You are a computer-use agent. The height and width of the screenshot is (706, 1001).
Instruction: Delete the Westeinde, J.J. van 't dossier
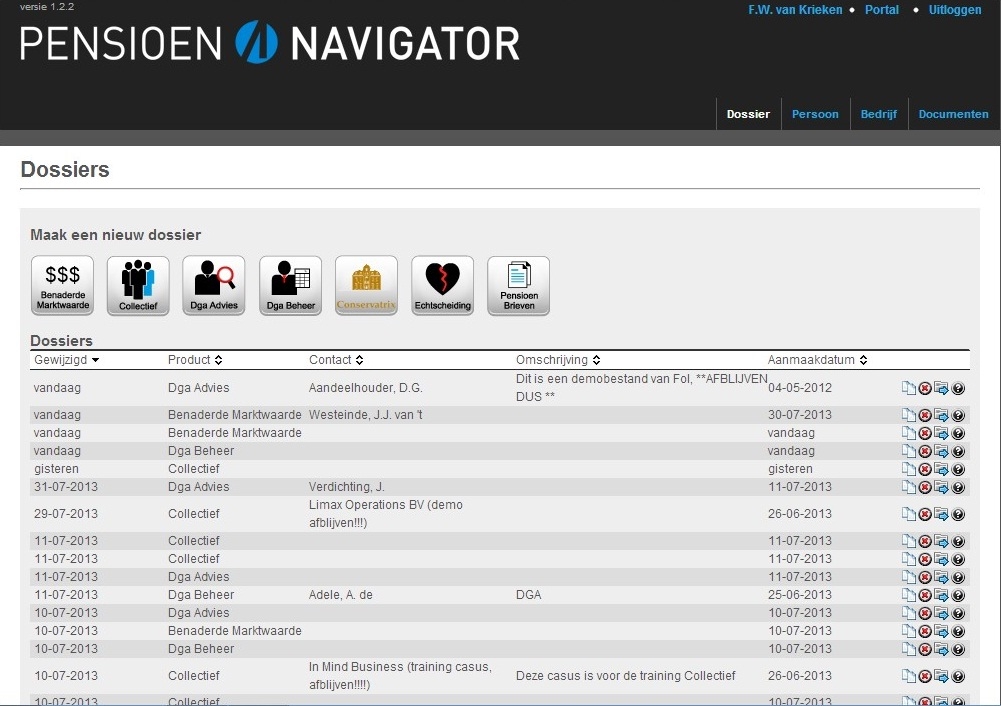coord(925,415)
